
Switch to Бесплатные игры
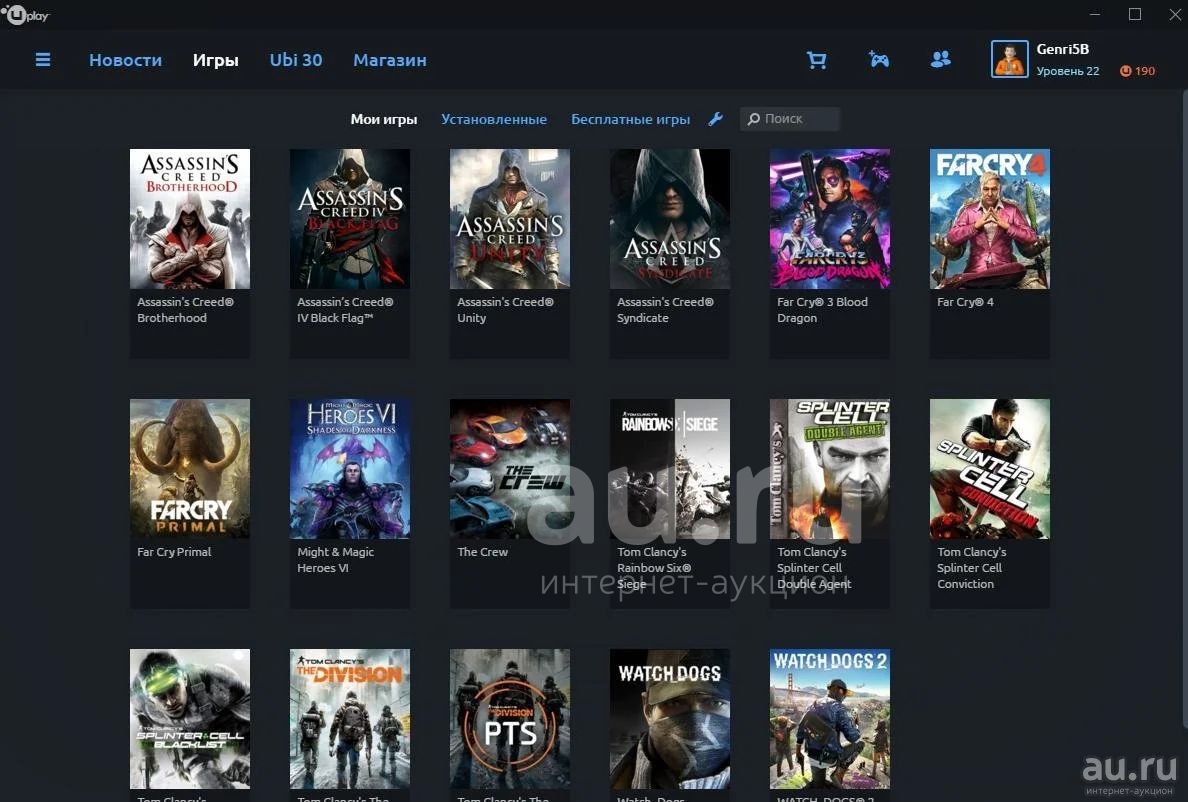click(630, 119)
